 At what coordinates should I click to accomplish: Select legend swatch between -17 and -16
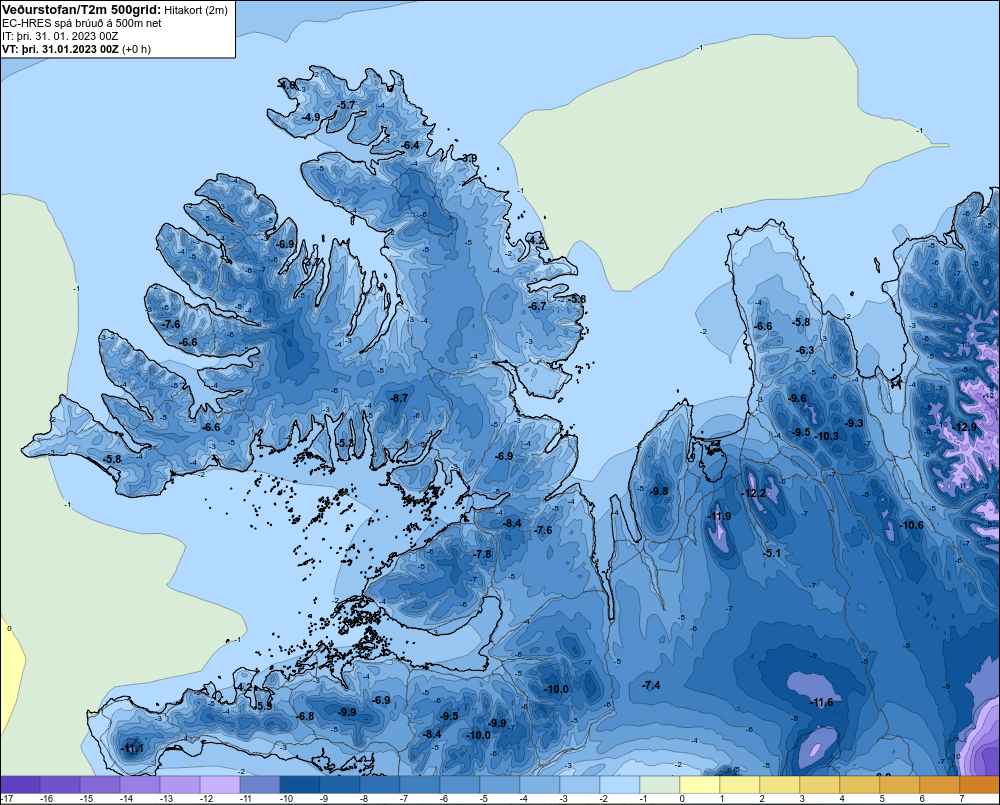[20, 785]
